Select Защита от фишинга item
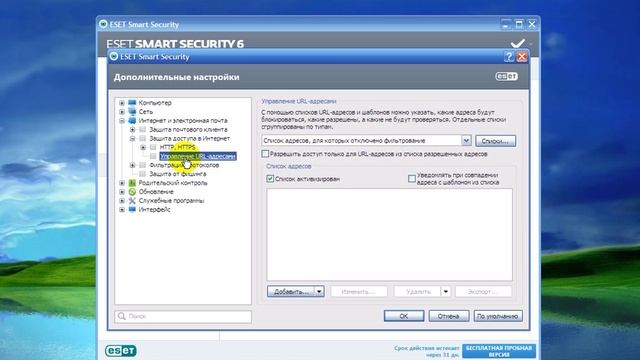Screen dimensions: 640x360 178,174
